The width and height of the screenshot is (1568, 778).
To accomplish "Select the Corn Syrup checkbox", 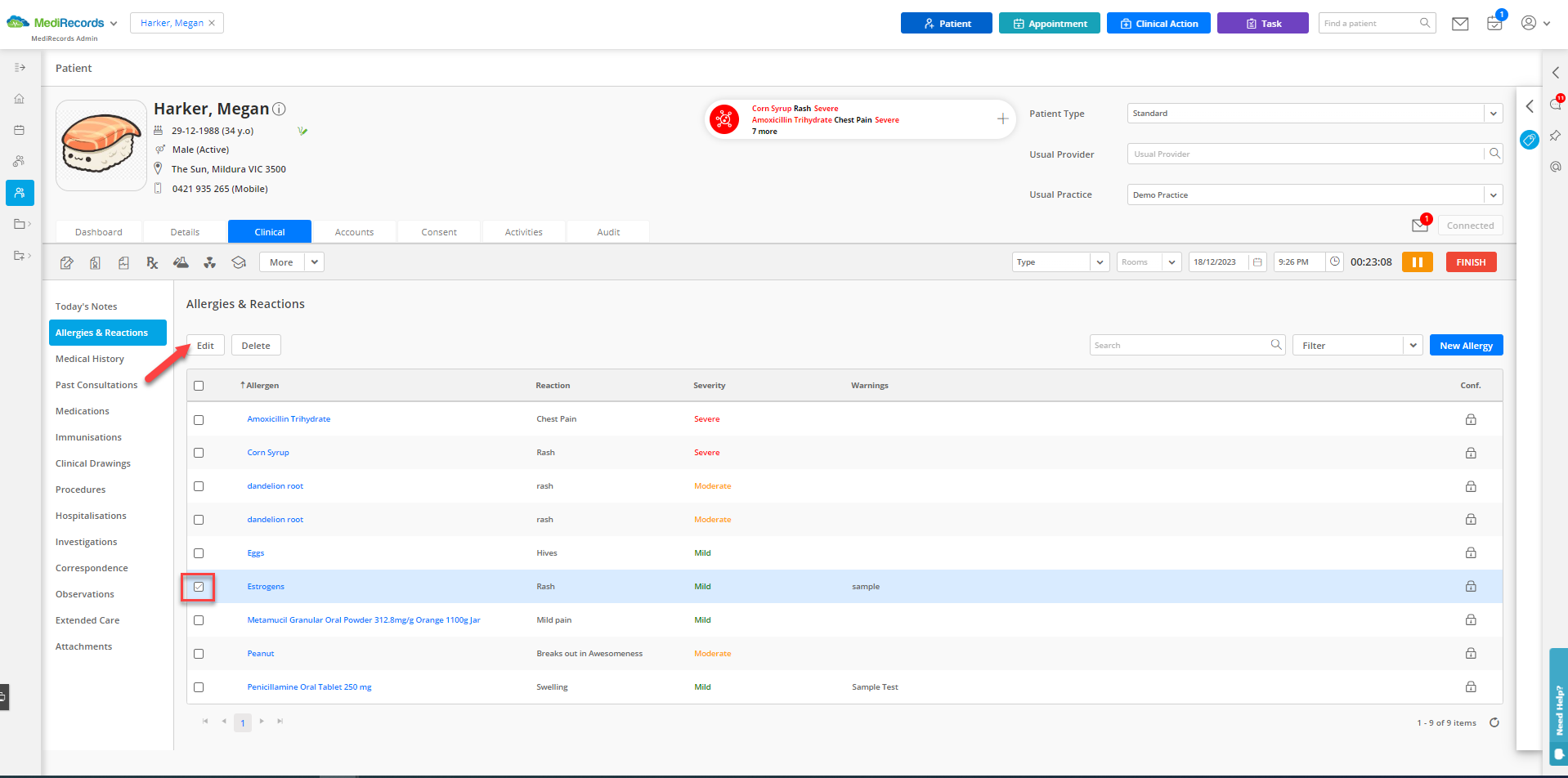I will 199,453.
